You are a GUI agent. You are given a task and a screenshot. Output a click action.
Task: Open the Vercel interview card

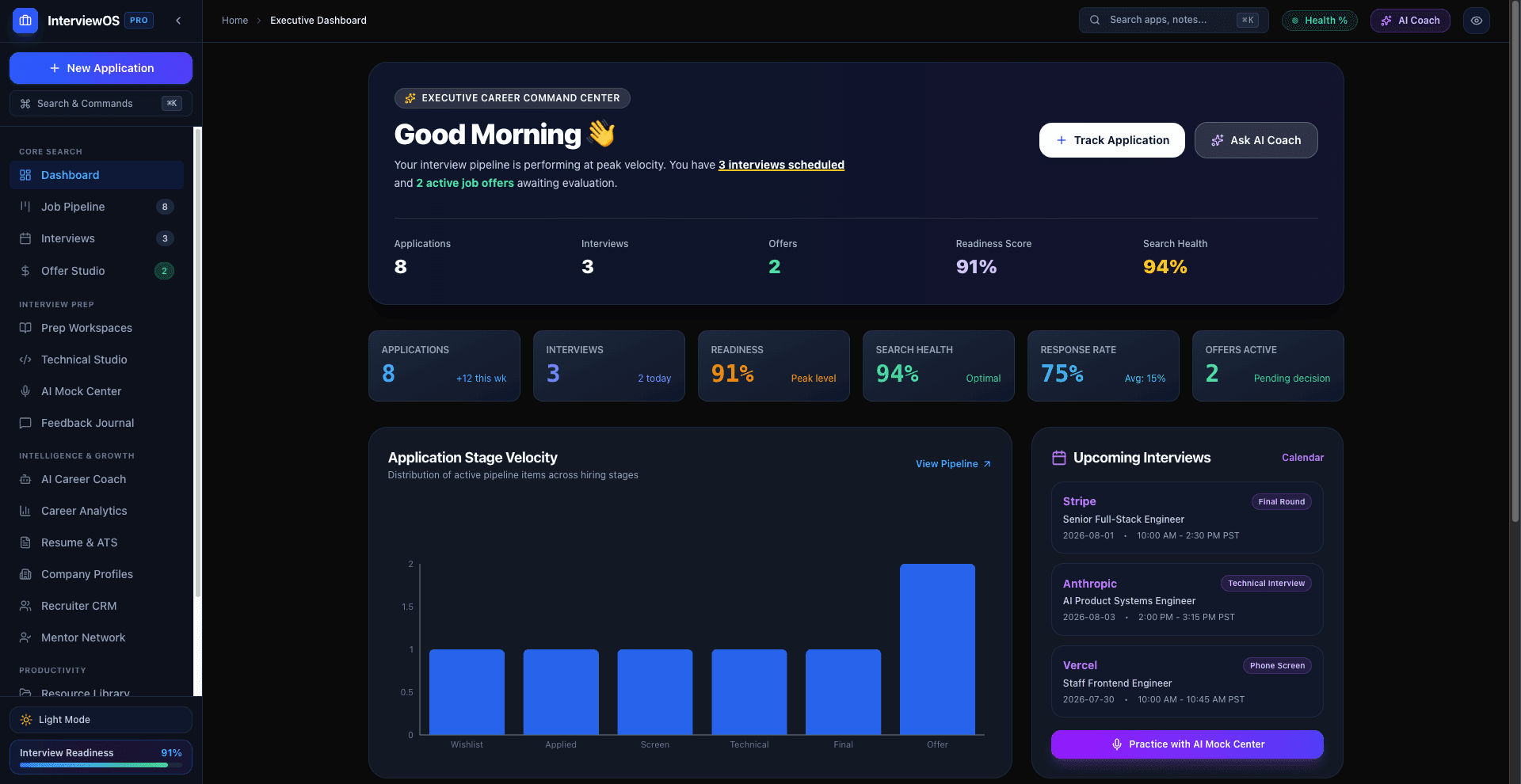(x=1187, y=682)
